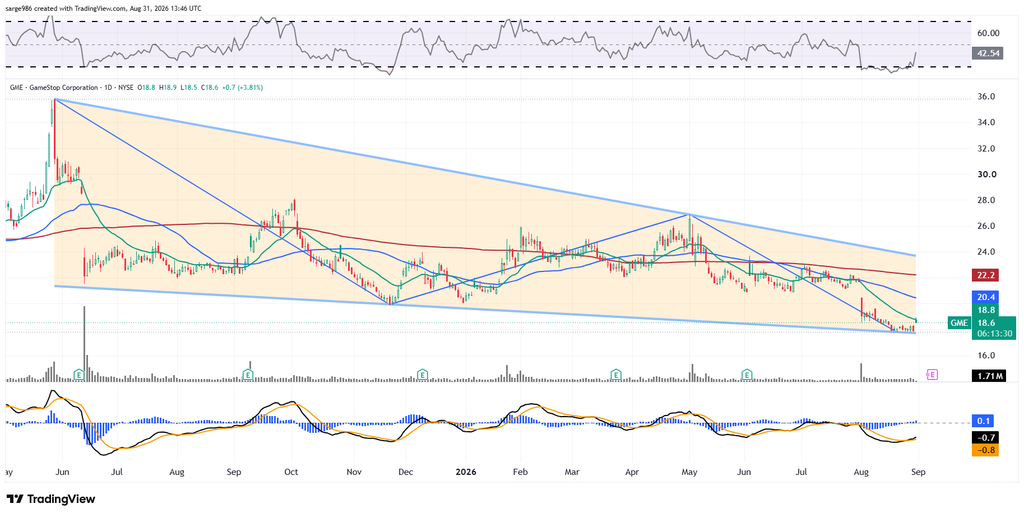
Task: Select the green 18.8 moving average label
Action: 987,311
